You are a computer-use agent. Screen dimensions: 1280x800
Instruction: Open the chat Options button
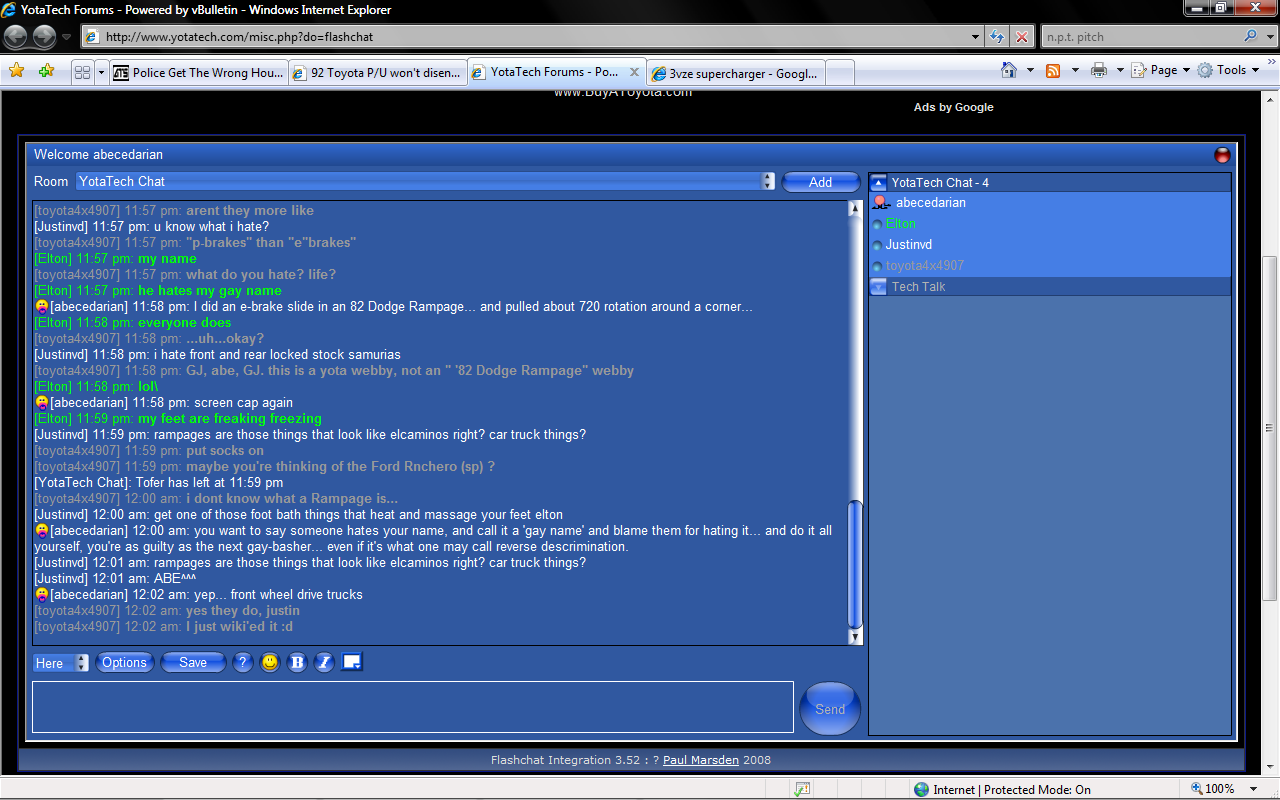point(124,663)
